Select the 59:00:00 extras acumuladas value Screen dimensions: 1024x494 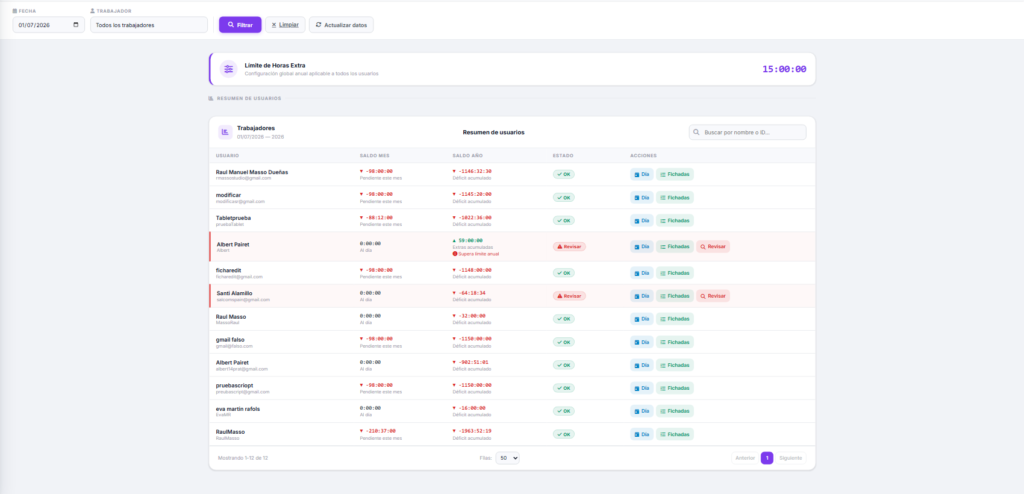468,240
